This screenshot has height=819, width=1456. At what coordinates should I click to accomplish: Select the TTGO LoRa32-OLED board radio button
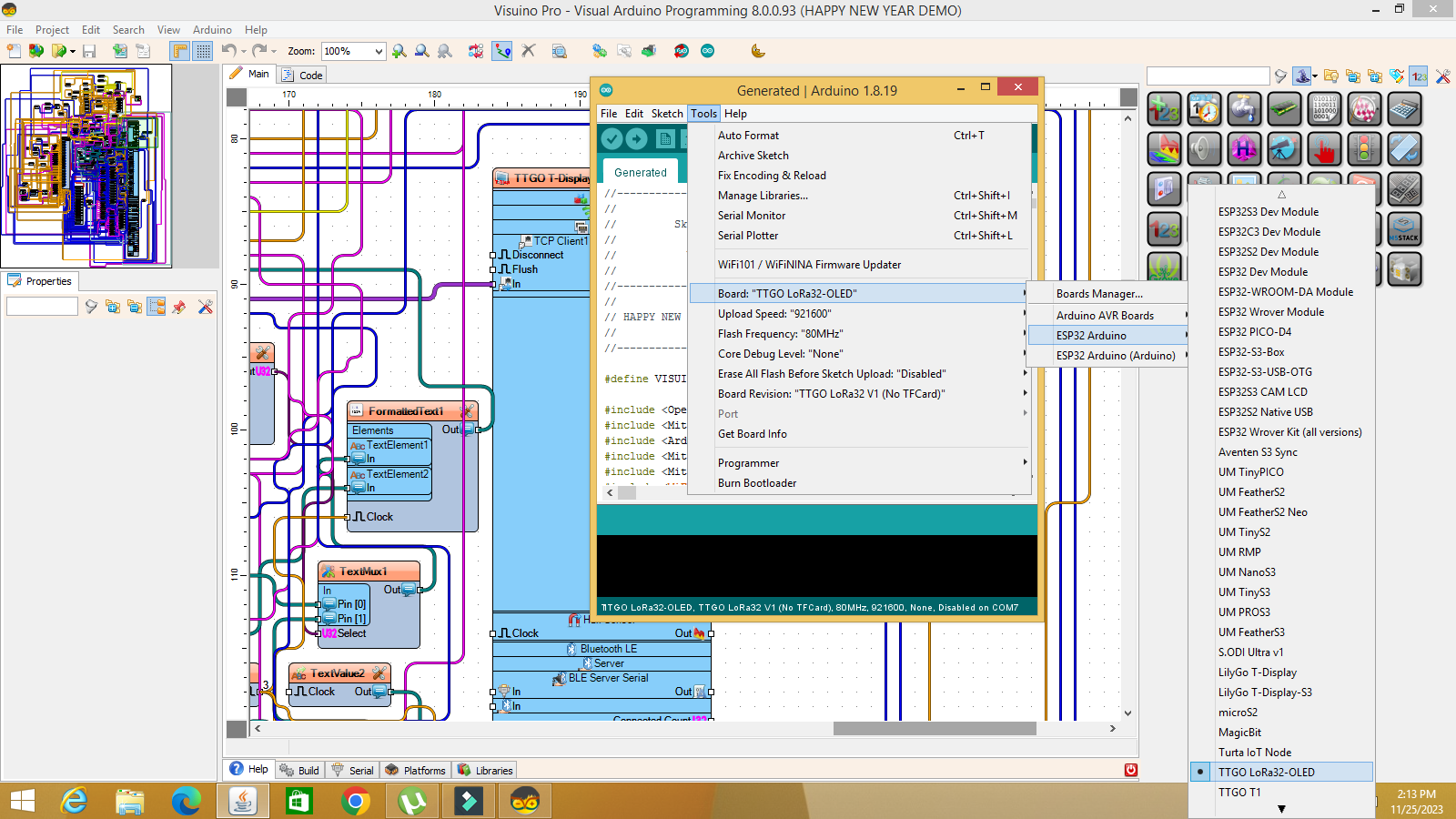coord(1200,772)
